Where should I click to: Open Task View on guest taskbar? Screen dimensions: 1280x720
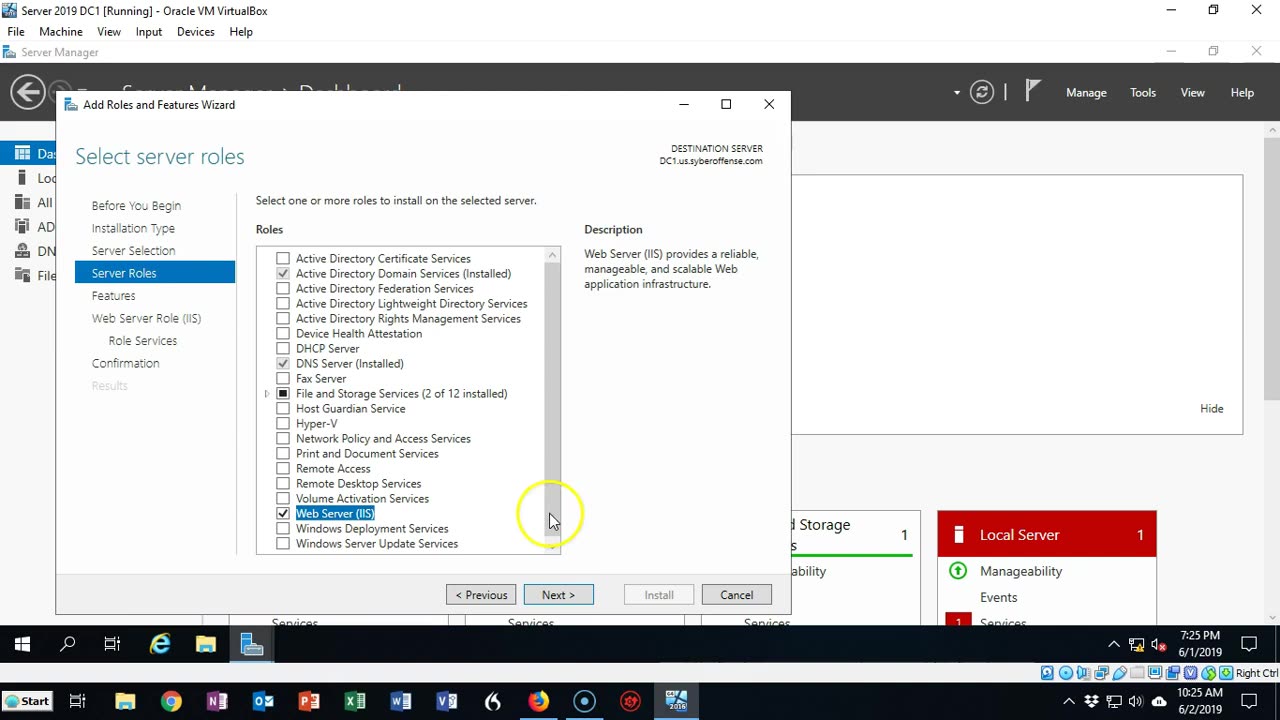tap(113, 645)
